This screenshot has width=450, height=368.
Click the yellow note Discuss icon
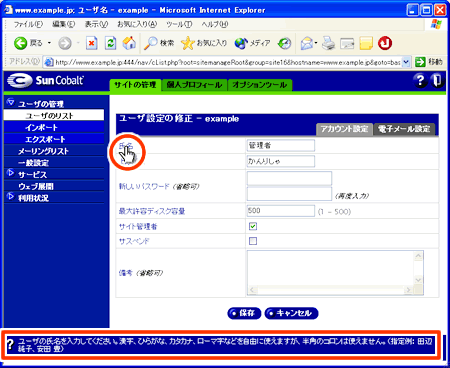[x=366, y=43]
